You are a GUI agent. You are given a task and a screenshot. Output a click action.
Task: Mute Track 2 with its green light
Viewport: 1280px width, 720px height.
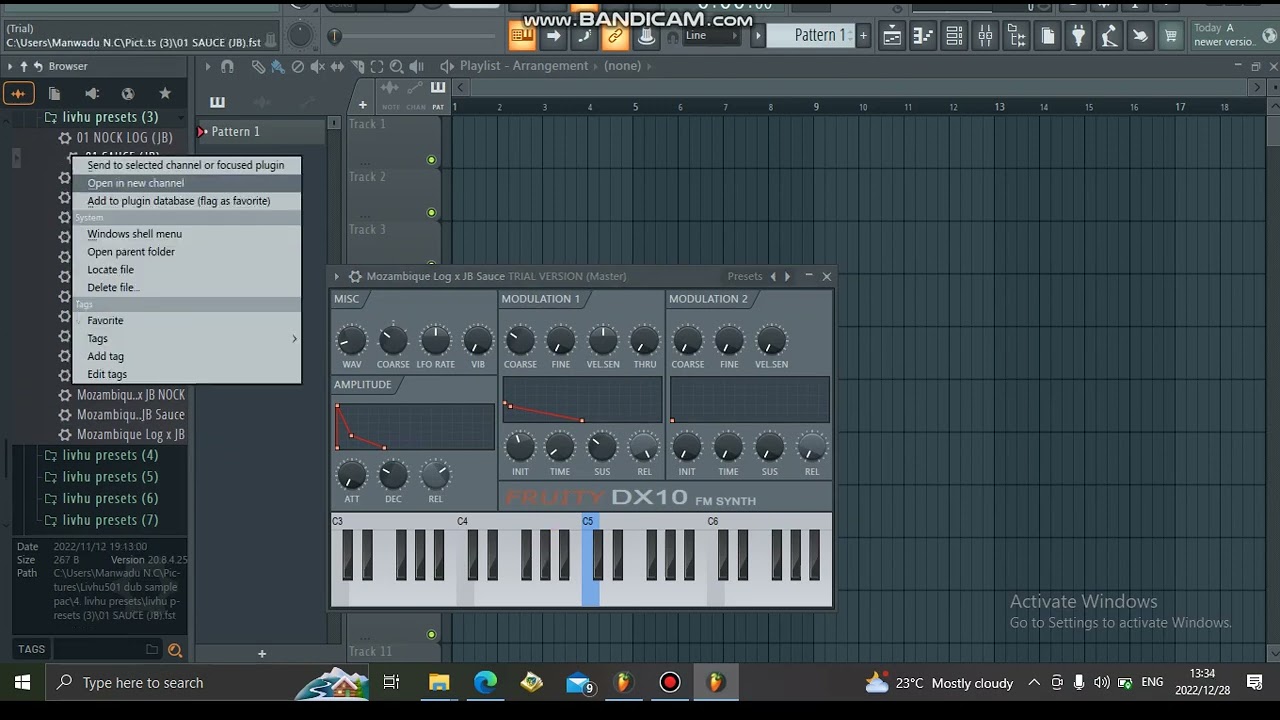tap(432, 212)
